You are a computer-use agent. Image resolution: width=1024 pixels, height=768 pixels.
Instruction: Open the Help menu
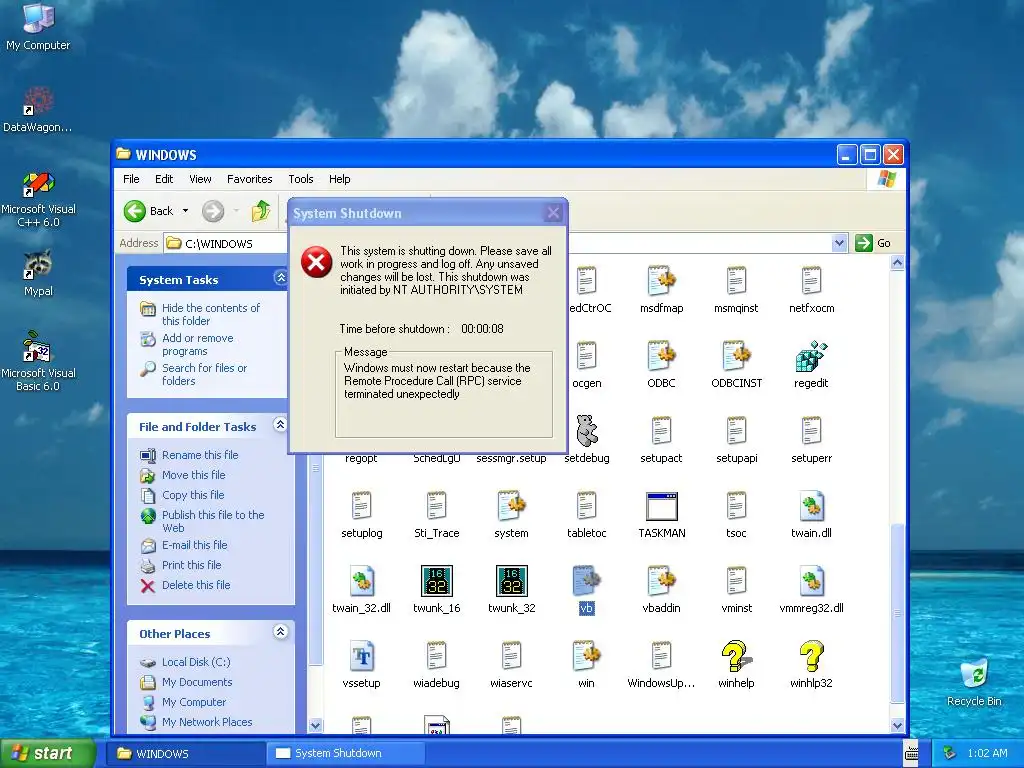(339, 179)
